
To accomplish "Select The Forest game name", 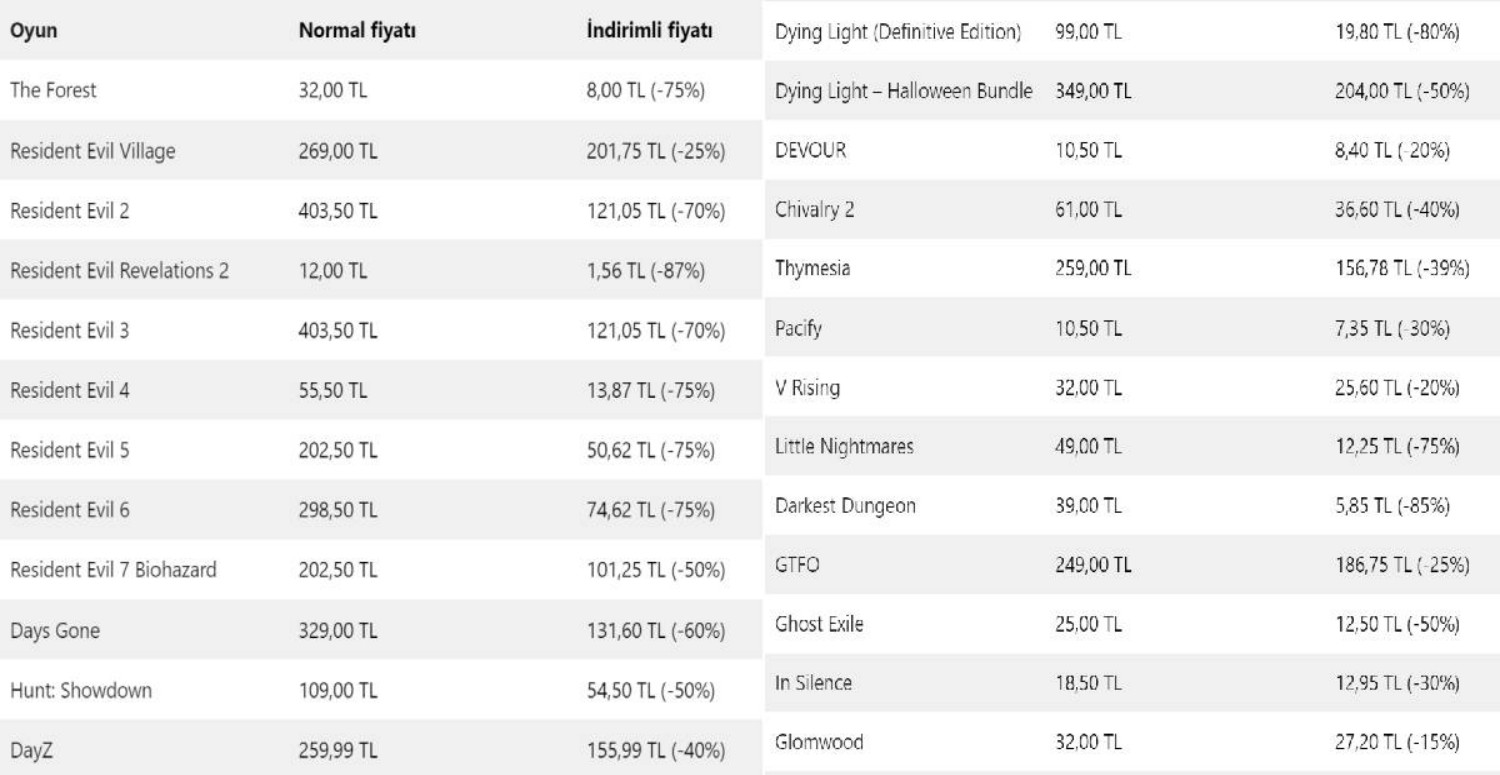I will point(52,90).
